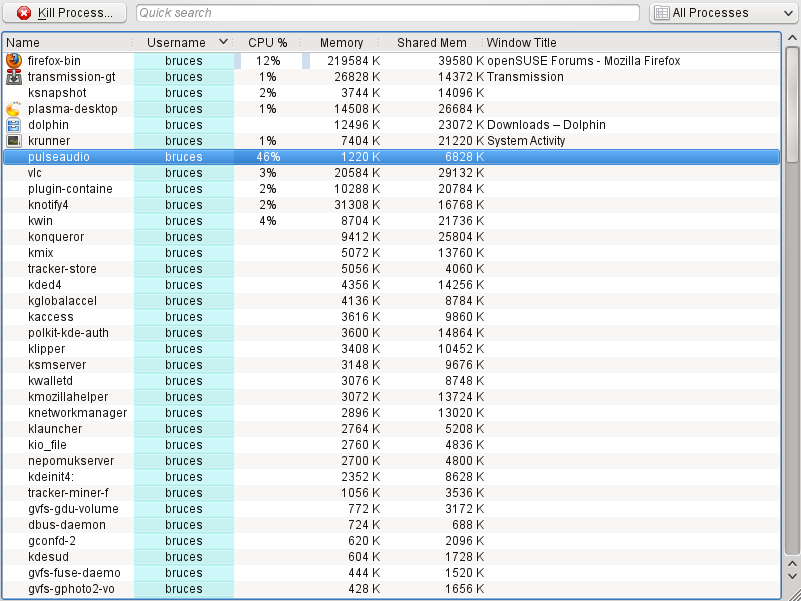Viewport: 801px width, 601px height.
Task: Select the kded4 process
Action: point(44,285)
